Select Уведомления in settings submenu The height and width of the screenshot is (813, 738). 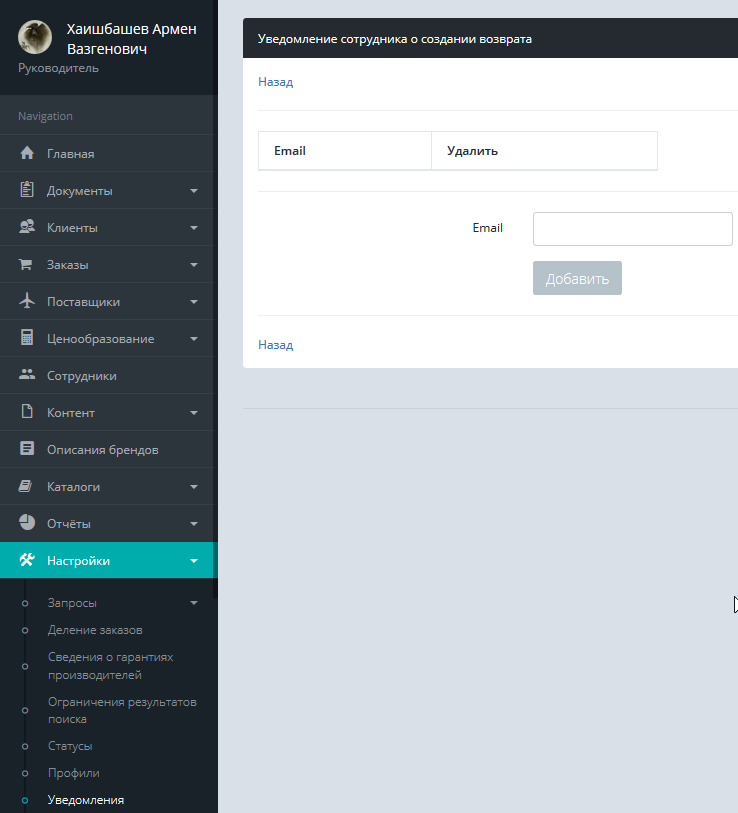[x=86, y=800]
